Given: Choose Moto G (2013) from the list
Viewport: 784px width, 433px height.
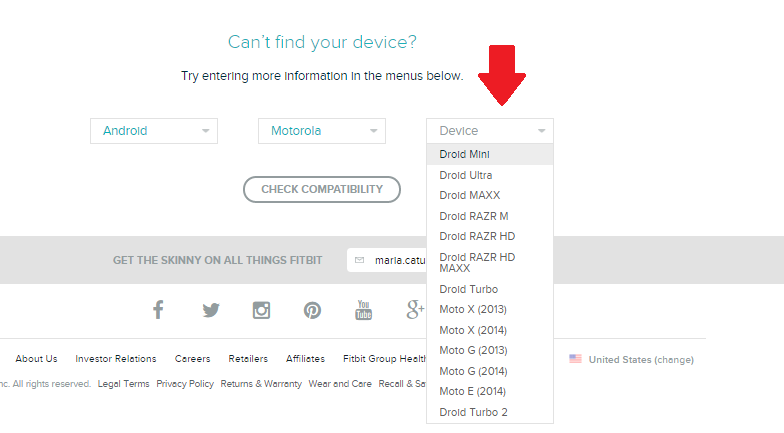Looking at the screenshot, I should [490, 350].
